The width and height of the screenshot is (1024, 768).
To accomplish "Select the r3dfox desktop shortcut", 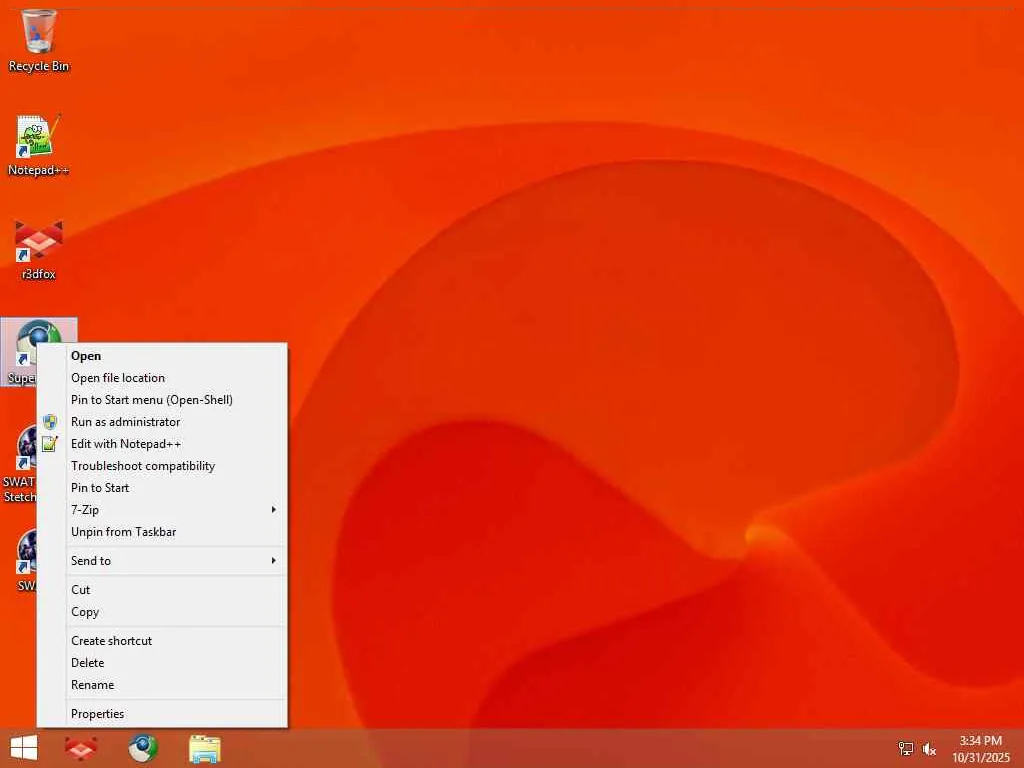I will pos(39,249).
